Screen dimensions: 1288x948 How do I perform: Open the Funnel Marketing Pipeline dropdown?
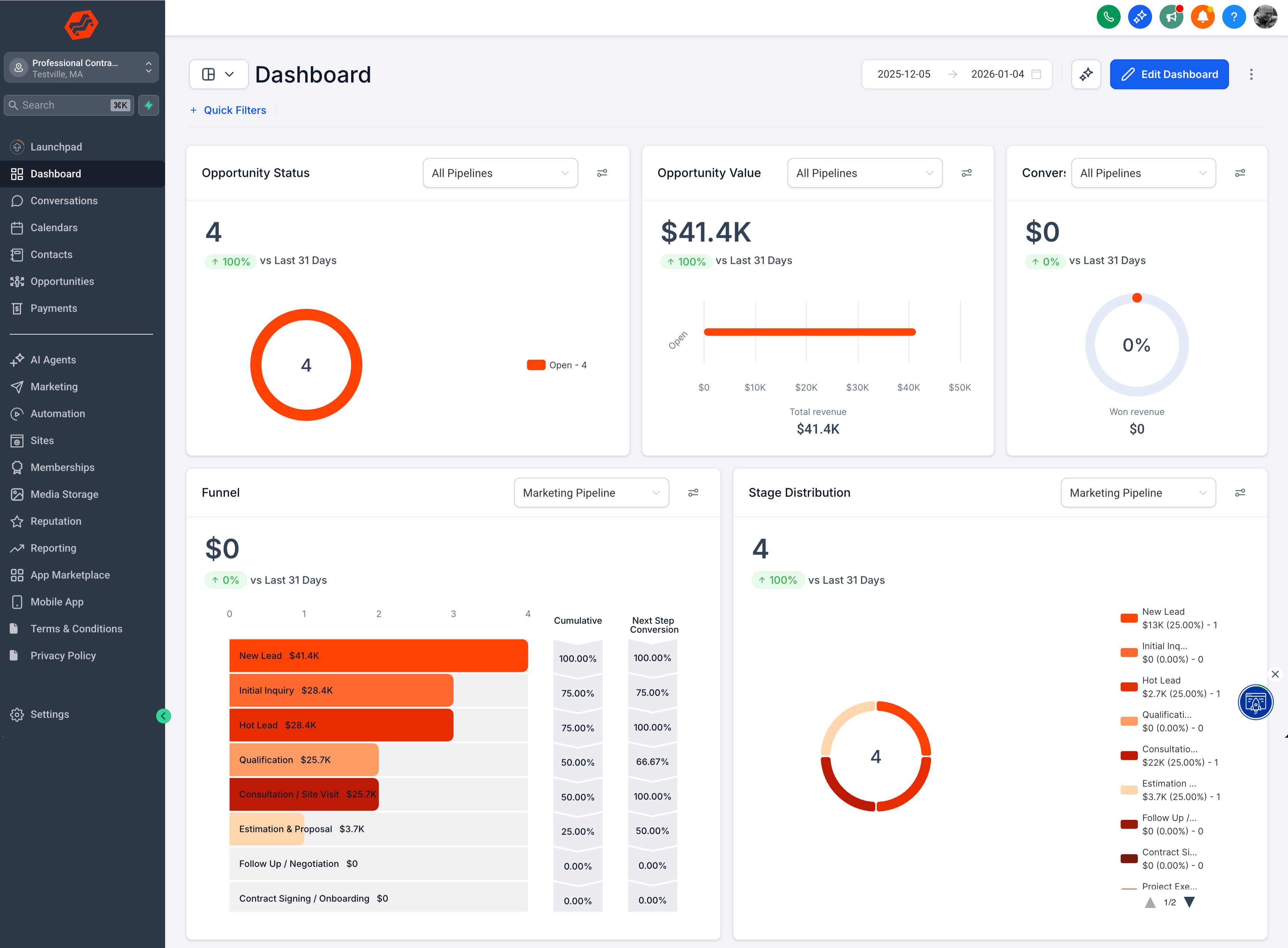point(591,492)
